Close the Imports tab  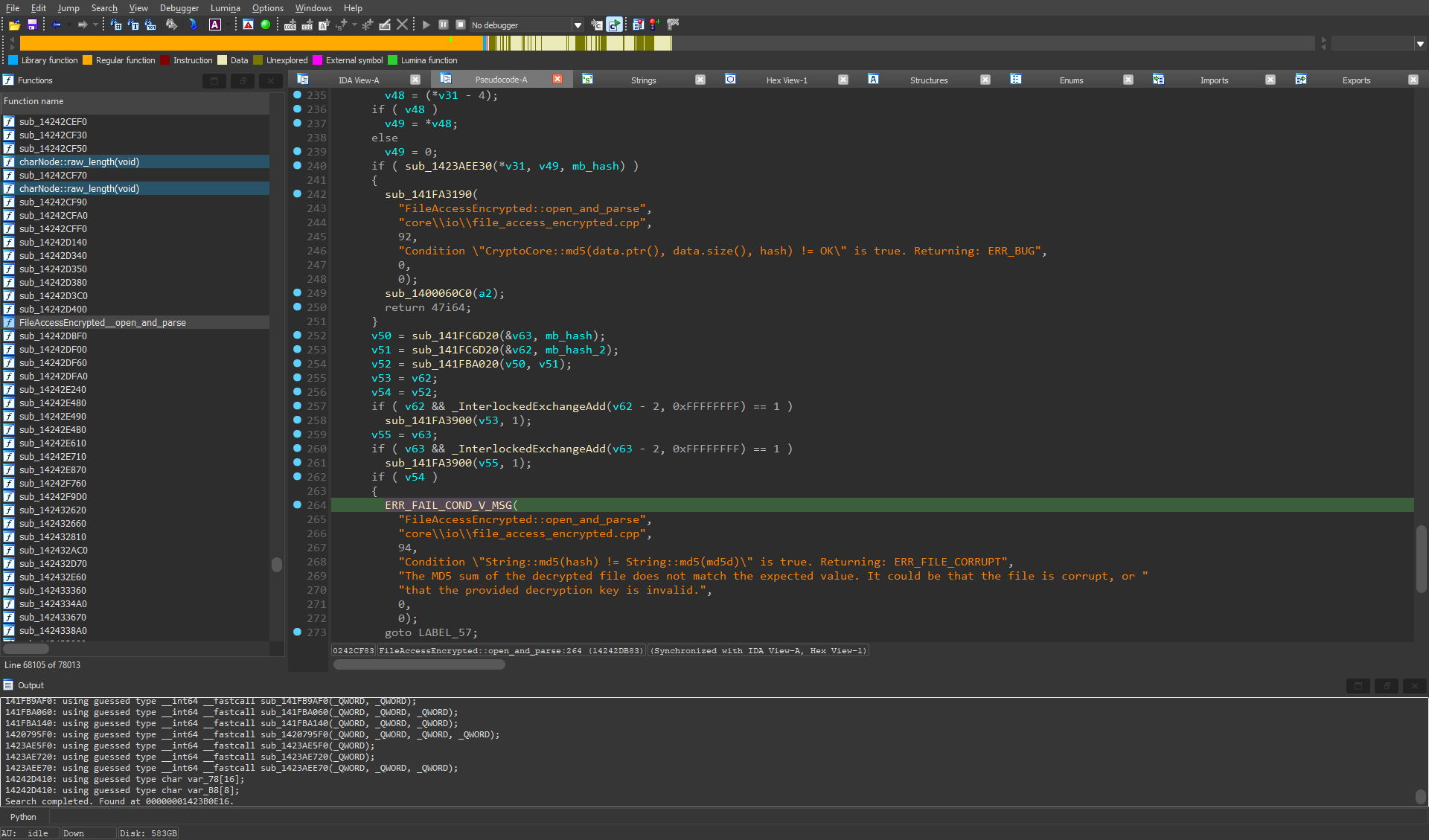coord(1270,80)
